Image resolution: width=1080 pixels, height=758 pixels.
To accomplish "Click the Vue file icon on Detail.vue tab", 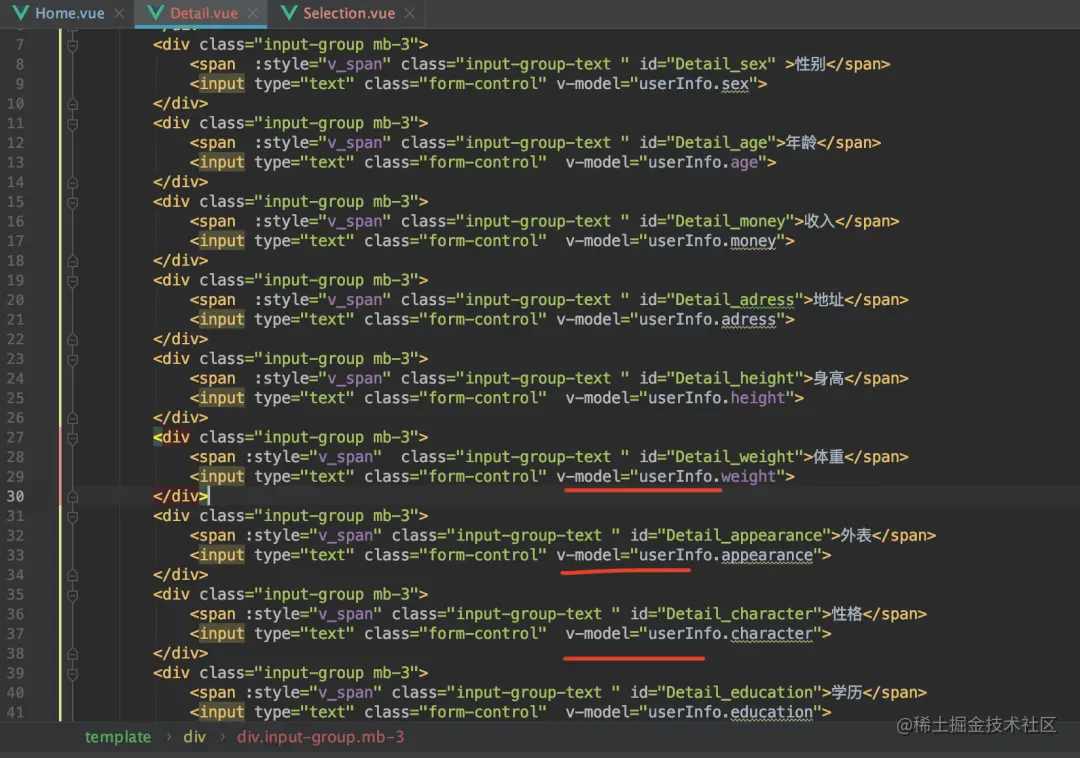I will click(x=156, y=13).
